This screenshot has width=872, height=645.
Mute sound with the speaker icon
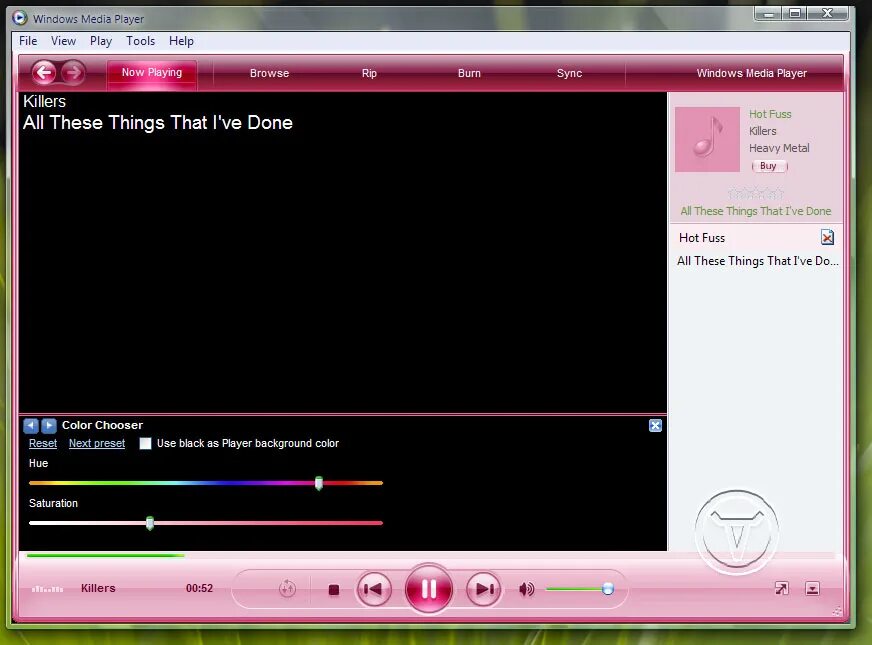click(x=526, y=589)
